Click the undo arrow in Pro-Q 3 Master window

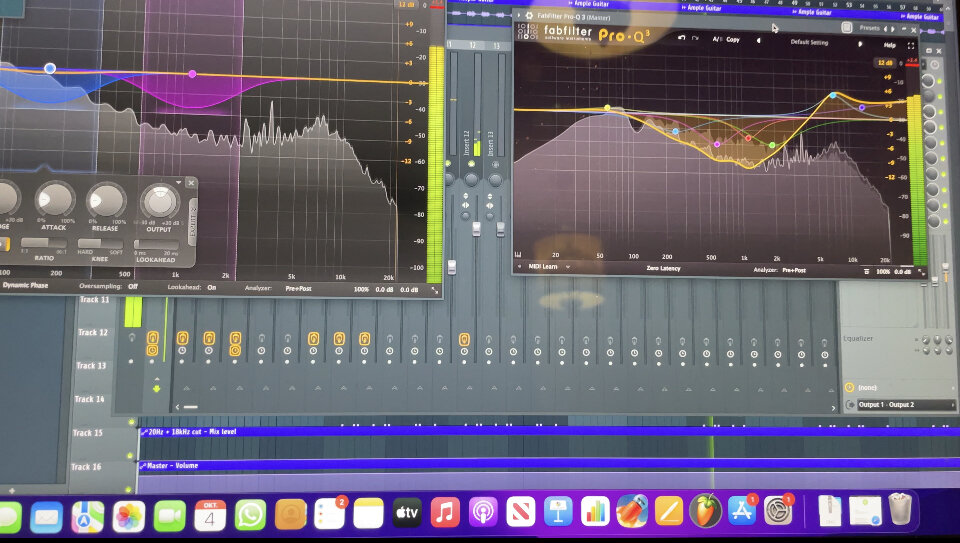(681, 38)
